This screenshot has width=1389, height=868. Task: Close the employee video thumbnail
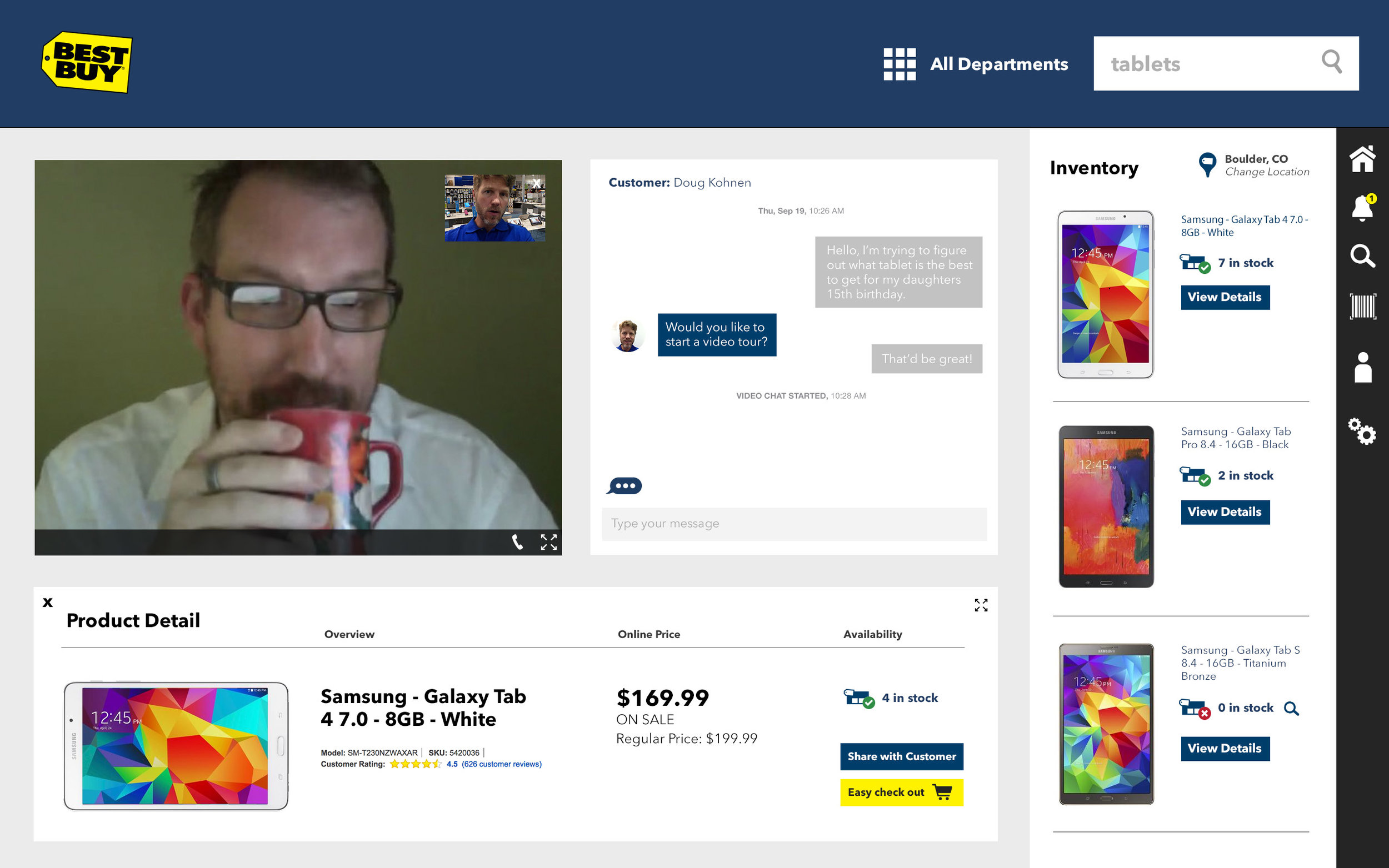click(536, 183)
